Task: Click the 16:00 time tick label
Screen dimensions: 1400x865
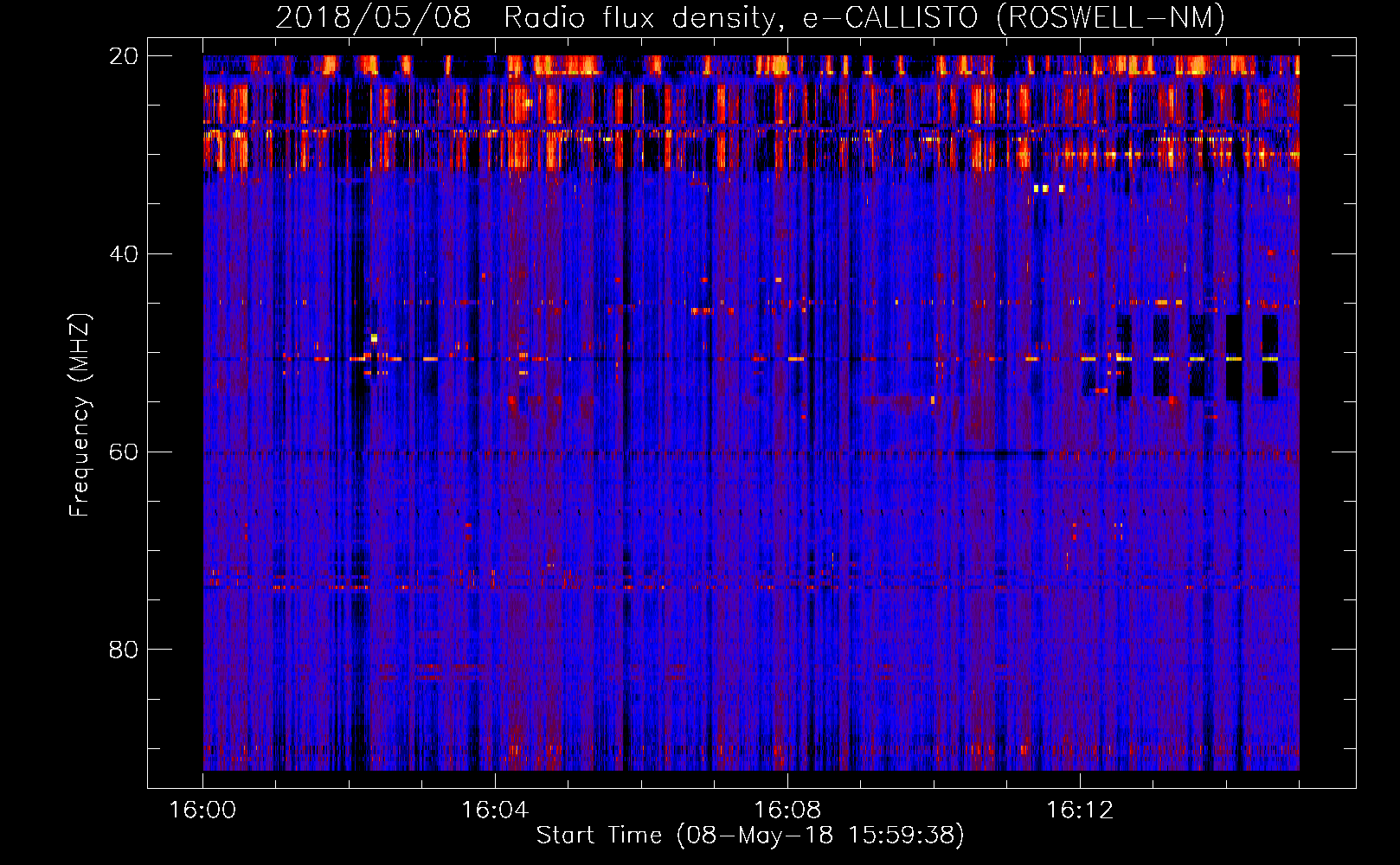Action: (x=202, y=811)
